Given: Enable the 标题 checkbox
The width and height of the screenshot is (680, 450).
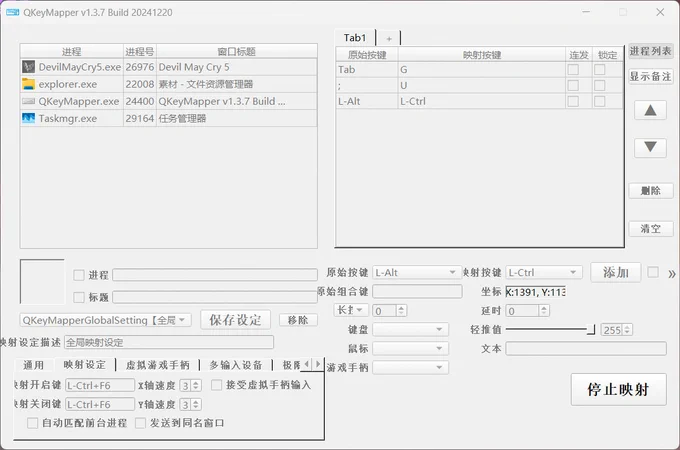Looking at the screenshot, I should tap(79, 297).
